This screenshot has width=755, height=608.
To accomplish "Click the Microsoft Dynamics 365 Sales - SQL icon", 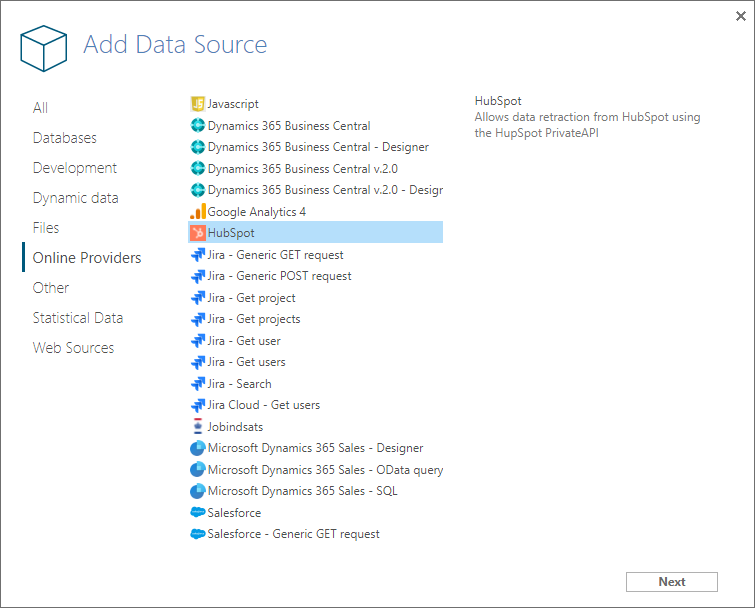I will pyautogui.click(x=197, y=491).
